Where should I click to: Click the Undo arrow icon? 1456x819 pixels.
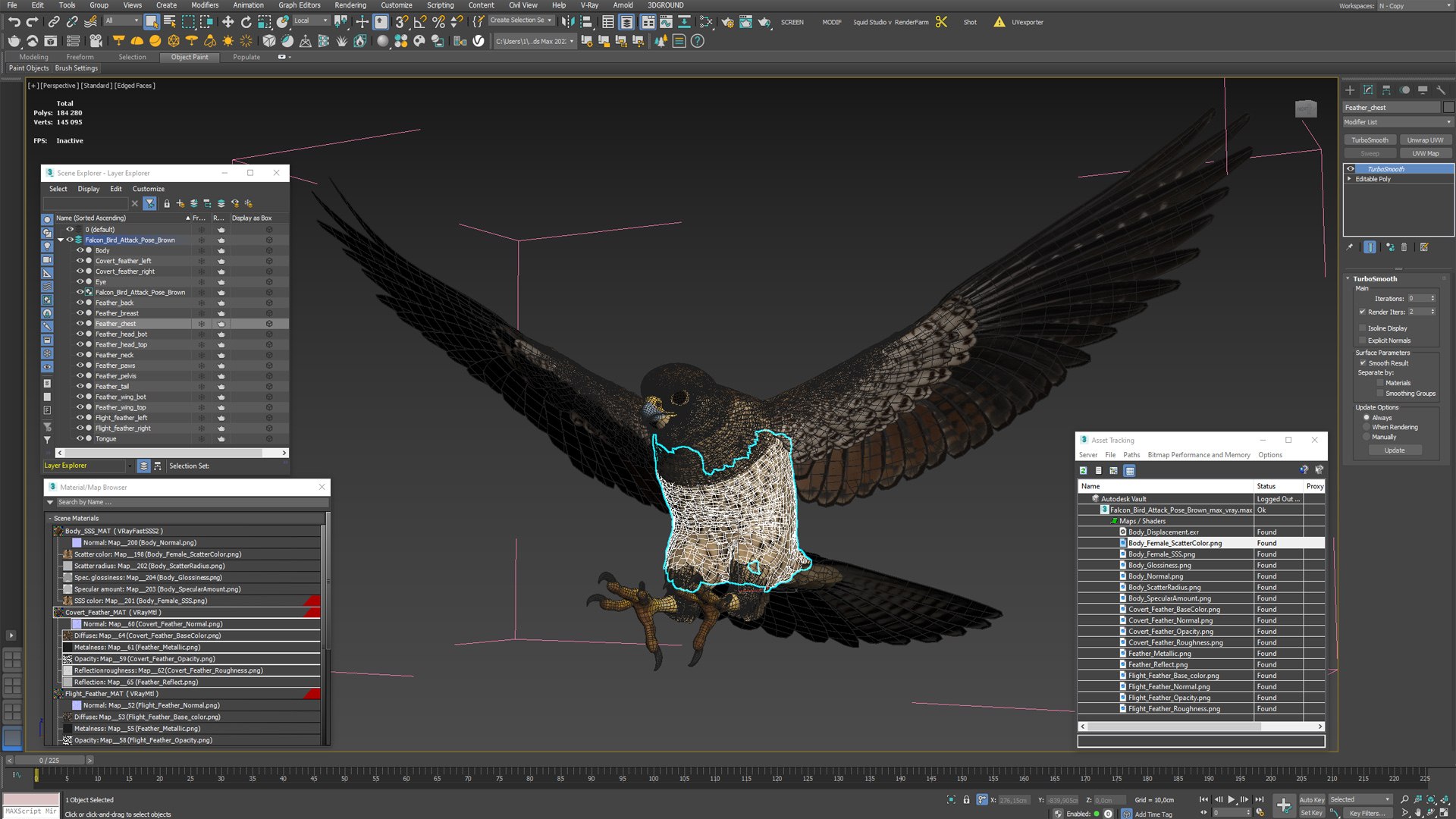coord(14,22)
